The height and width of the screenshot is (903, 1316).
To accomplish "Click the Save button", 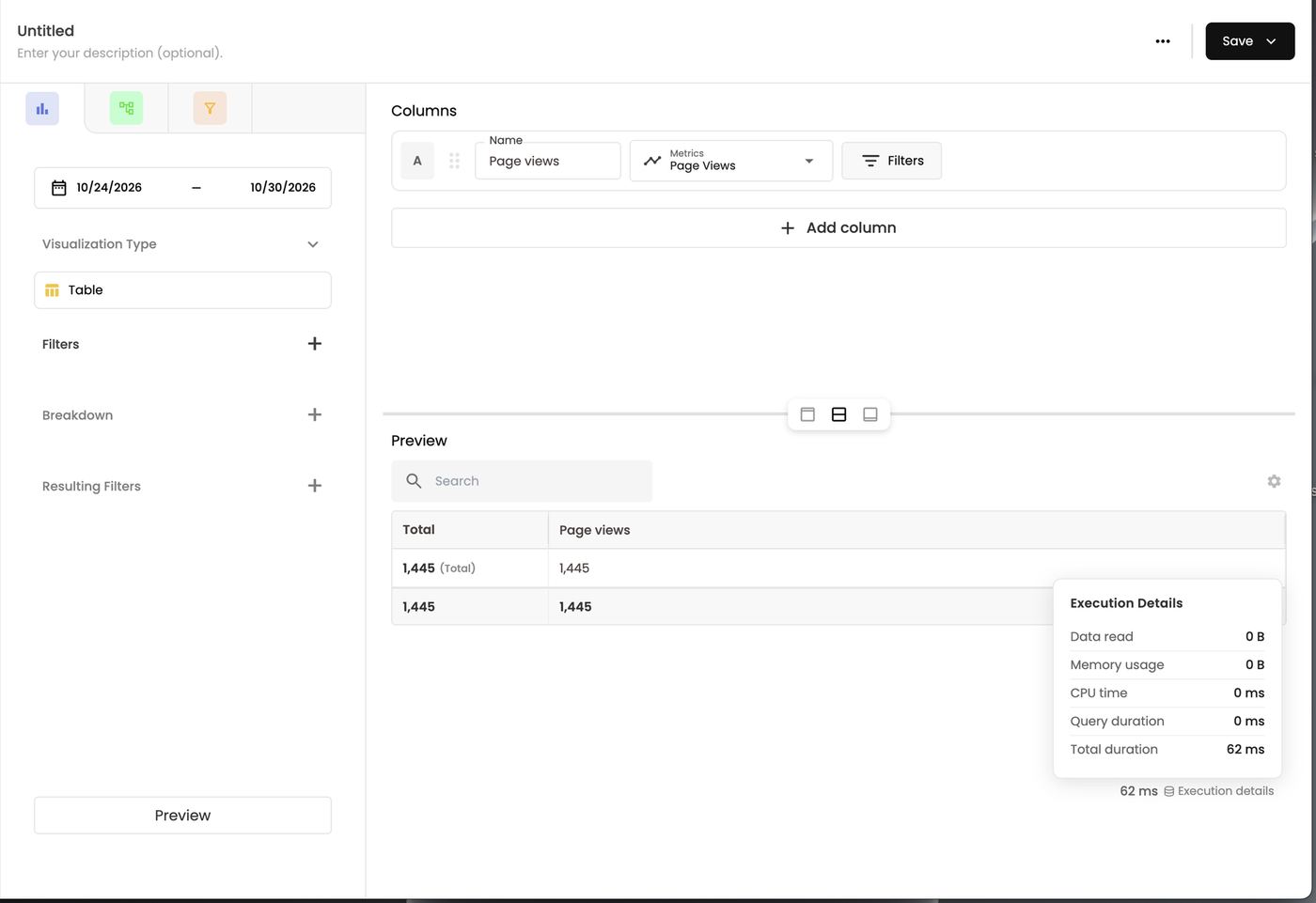I will point(1250,41).
